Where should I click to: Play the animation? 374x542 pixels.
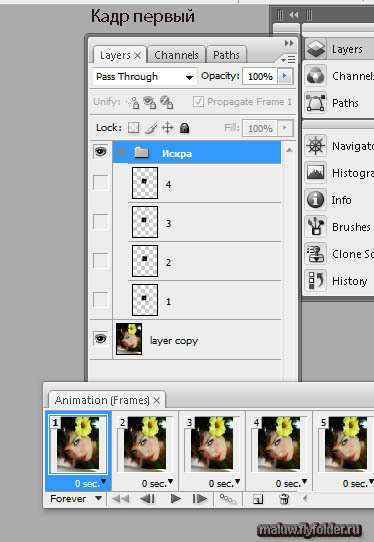[x=176, y=499]
